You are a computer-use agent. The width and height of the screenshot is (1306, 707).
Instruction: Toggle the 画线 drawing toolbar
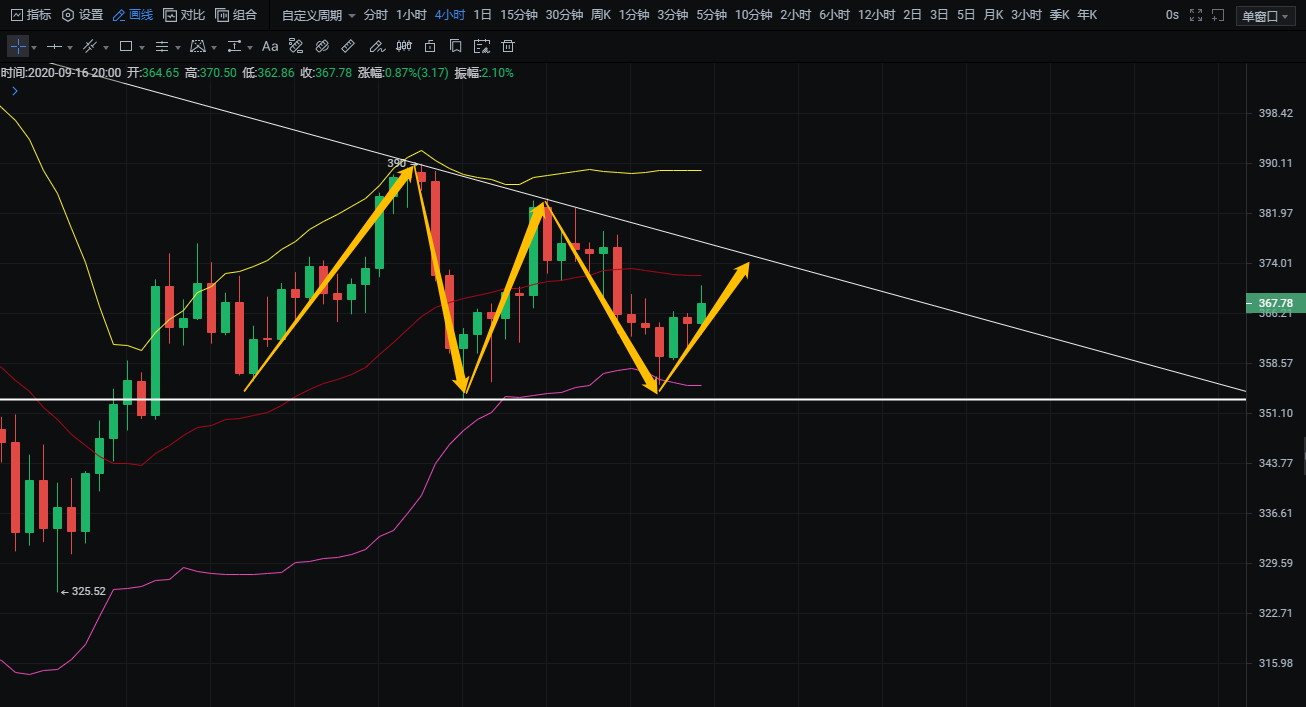click(133, 15)
